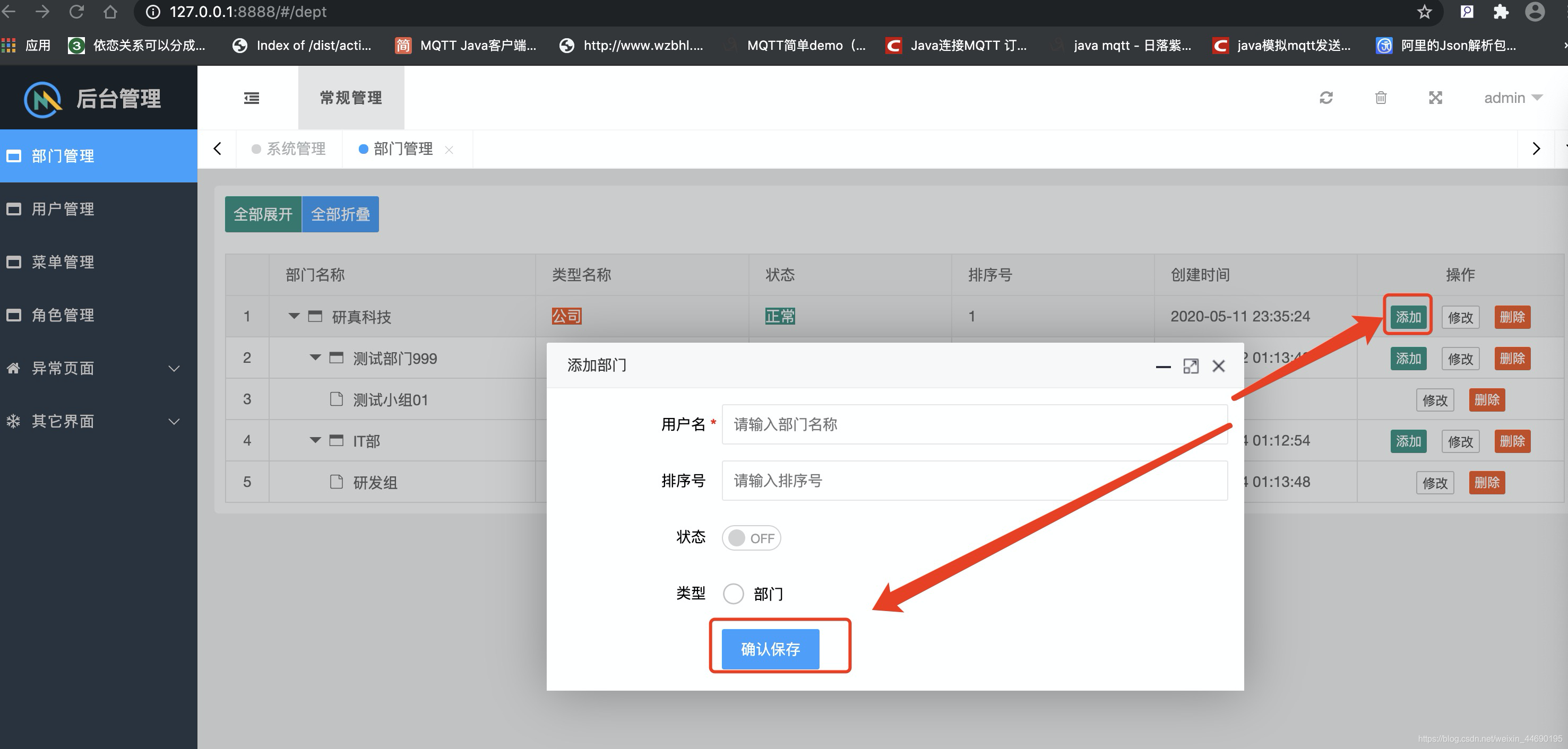Bookmark page with the star icon
Screen dimensions: 1568x749
point(1424,12)
